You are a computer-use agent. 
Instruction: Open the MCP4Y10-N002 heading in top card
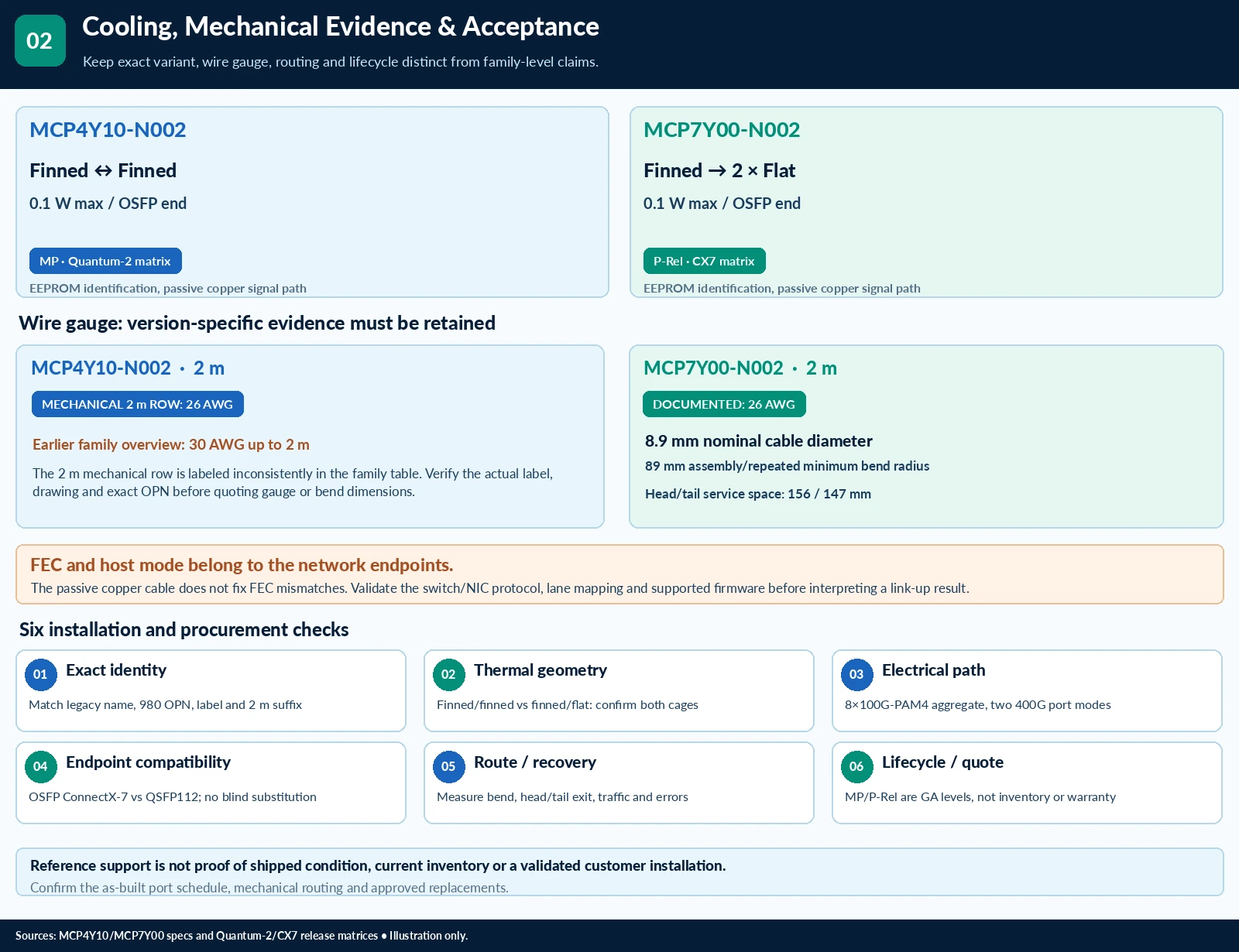coord(108,130)
